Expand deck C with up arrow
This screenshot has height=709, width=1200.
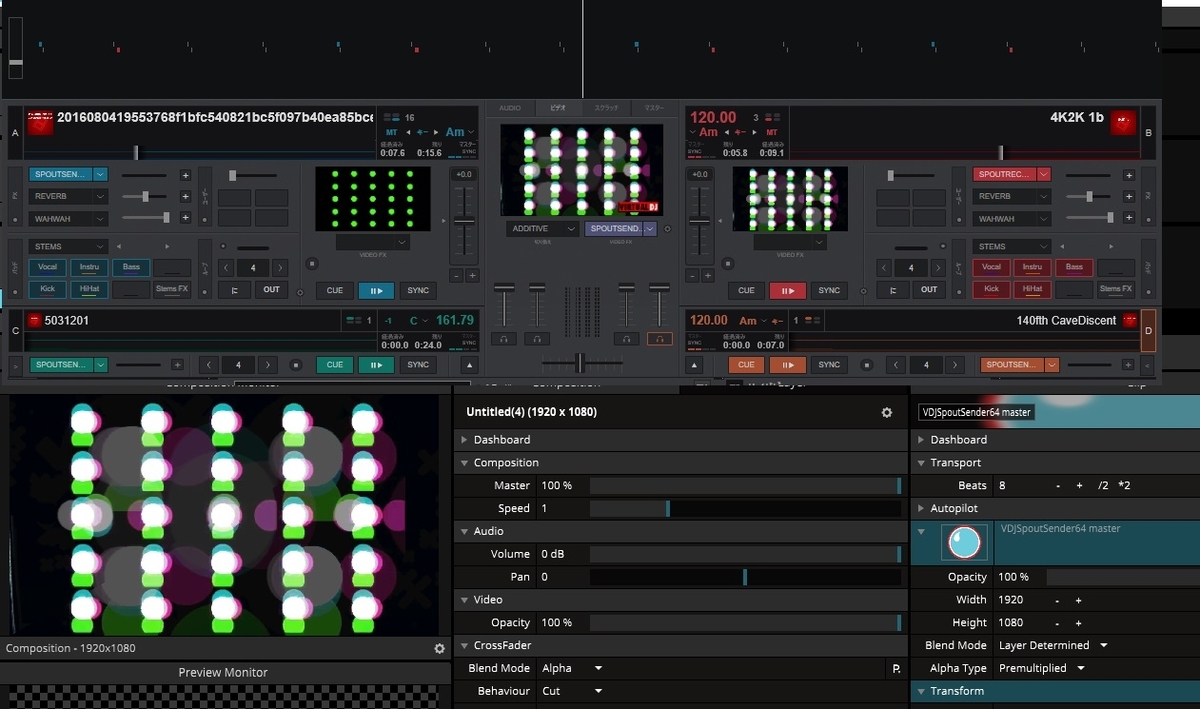(468, 365)
